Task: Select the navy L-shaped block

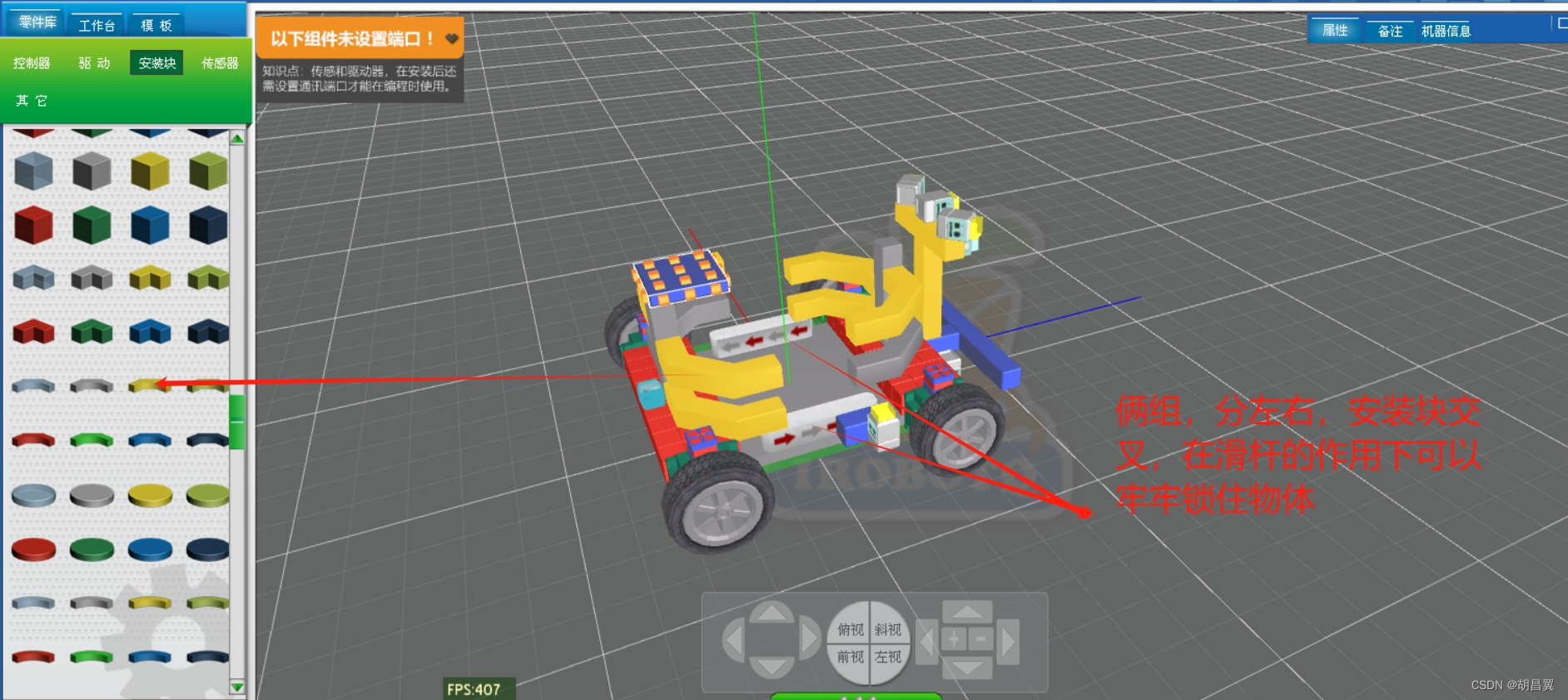Action: 208,331
